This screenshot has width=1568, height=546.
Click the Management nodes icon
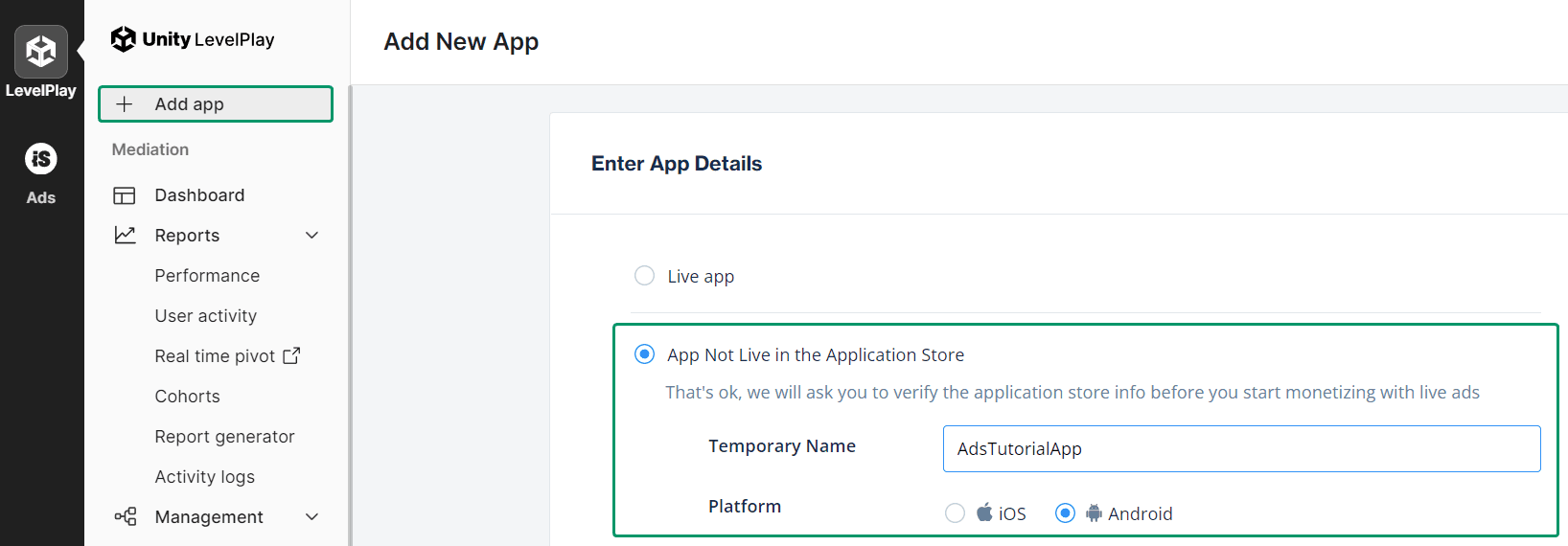125,517
